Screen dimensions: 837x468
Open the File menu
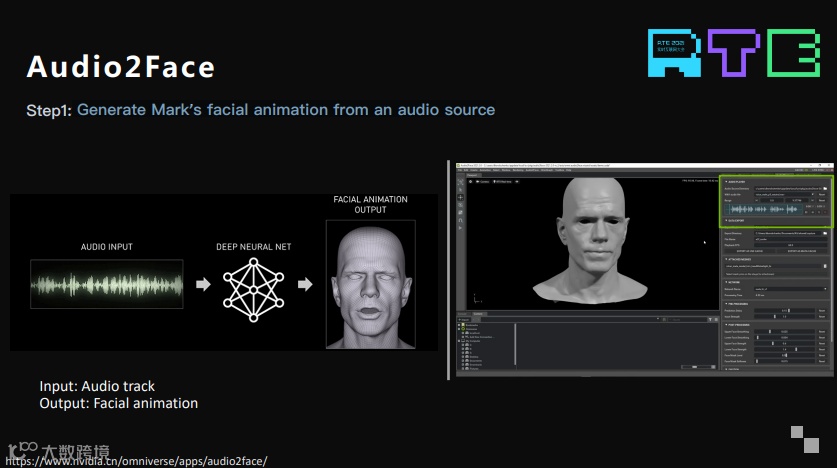coord(460,170)
